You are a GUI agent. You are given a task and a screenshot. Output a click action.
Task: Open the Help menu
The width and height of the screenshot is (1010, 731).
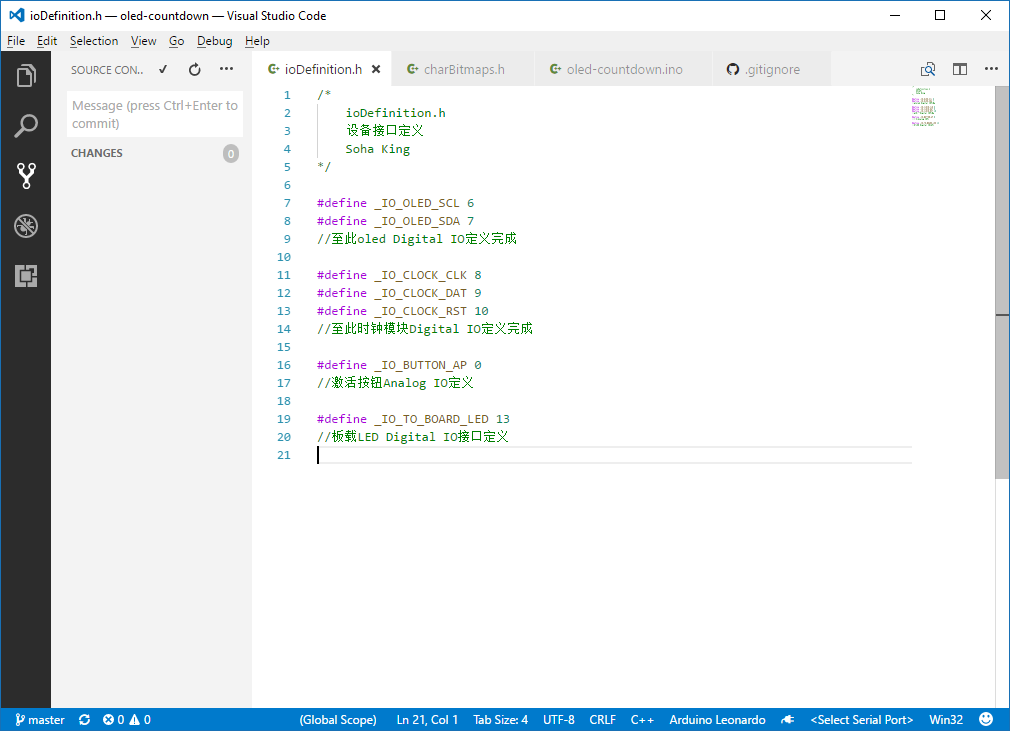(257, 41)
